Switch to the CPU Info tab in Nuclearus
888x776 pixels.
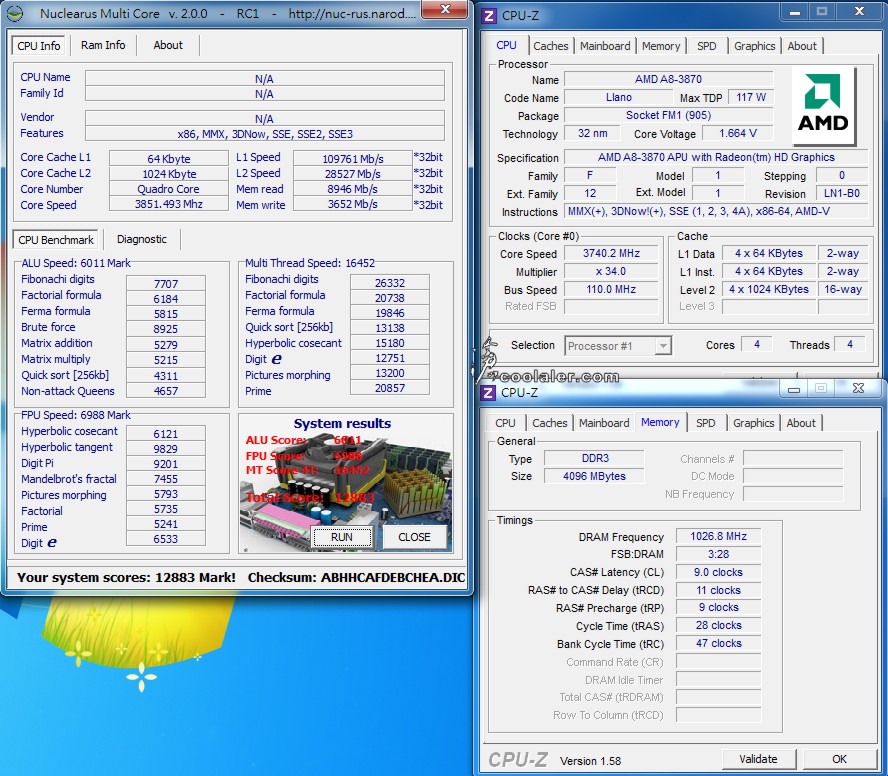click(39, 46)
